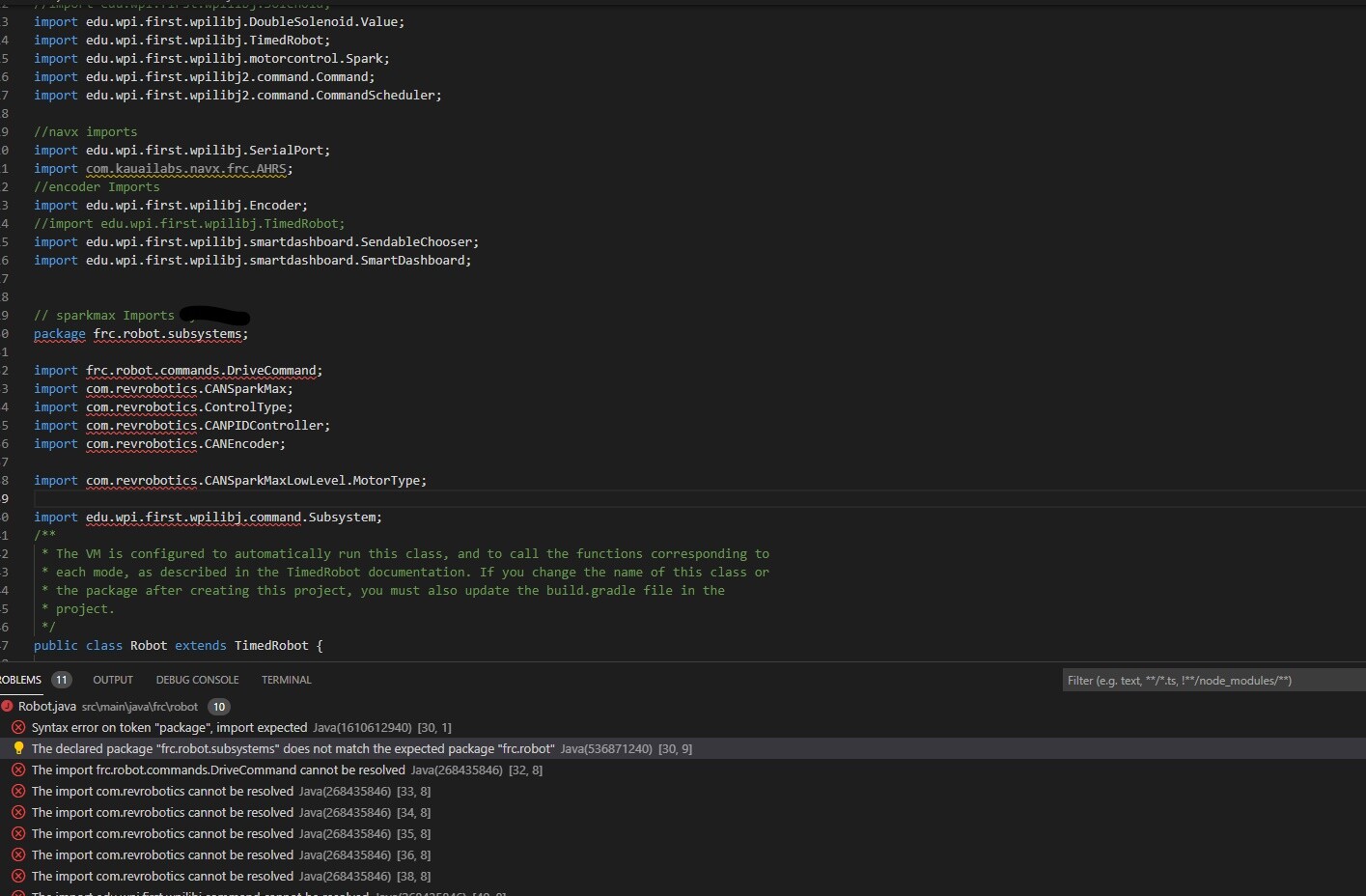Click error icon beside 'Syntax error on token'
Image resolution: width=1366 pixels, height=896 pixels.
18,727
